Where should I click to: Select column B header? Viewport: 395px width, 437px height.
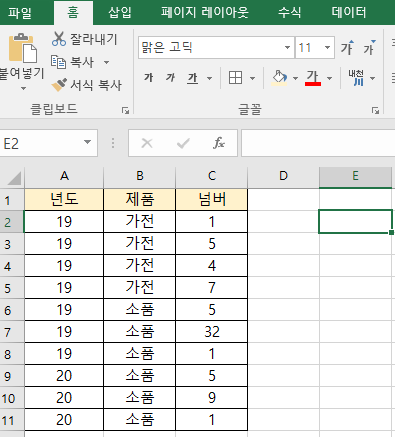140,176
